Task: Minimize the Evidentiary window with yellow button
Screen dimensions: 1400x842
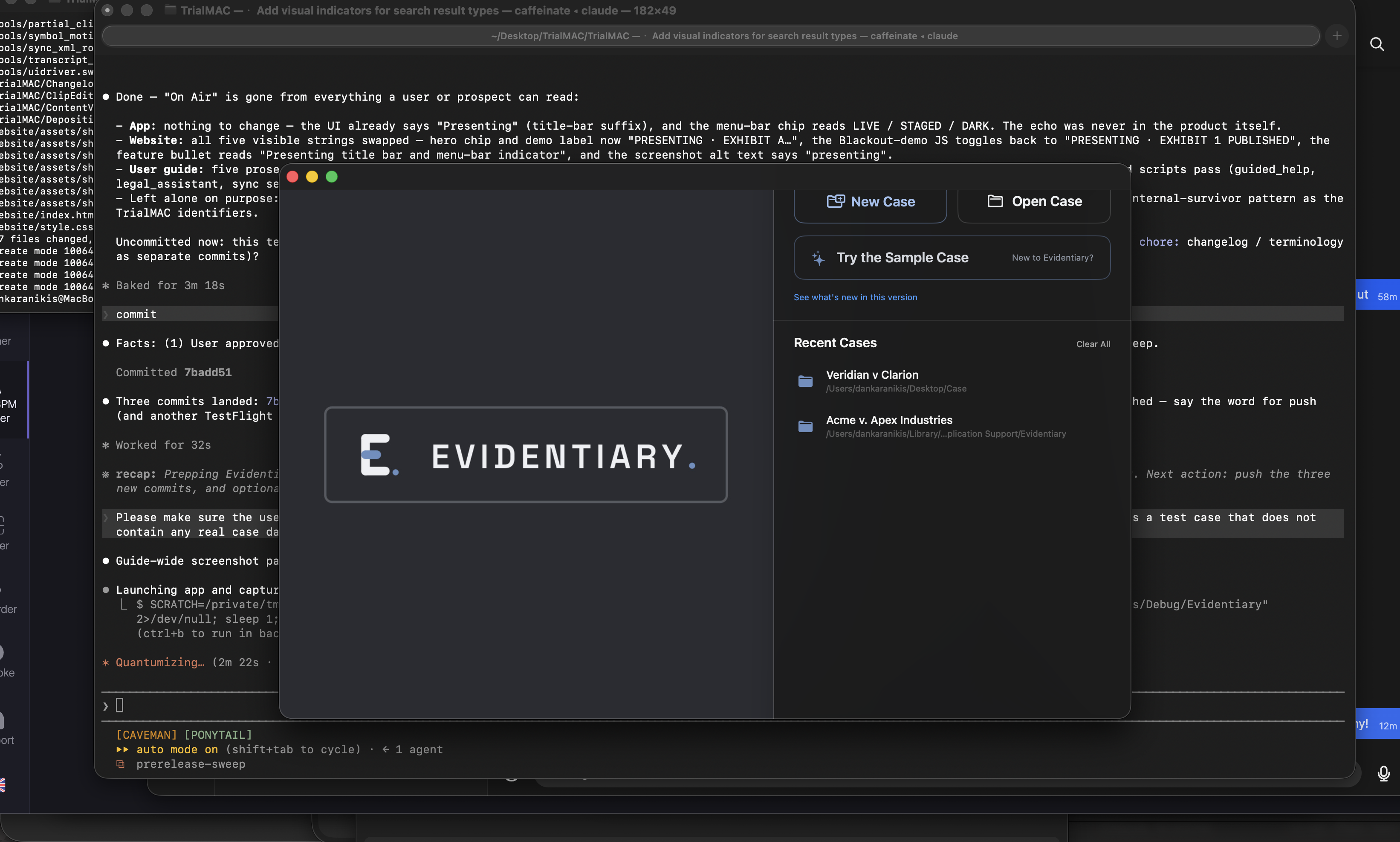Action: pos(312,177)
